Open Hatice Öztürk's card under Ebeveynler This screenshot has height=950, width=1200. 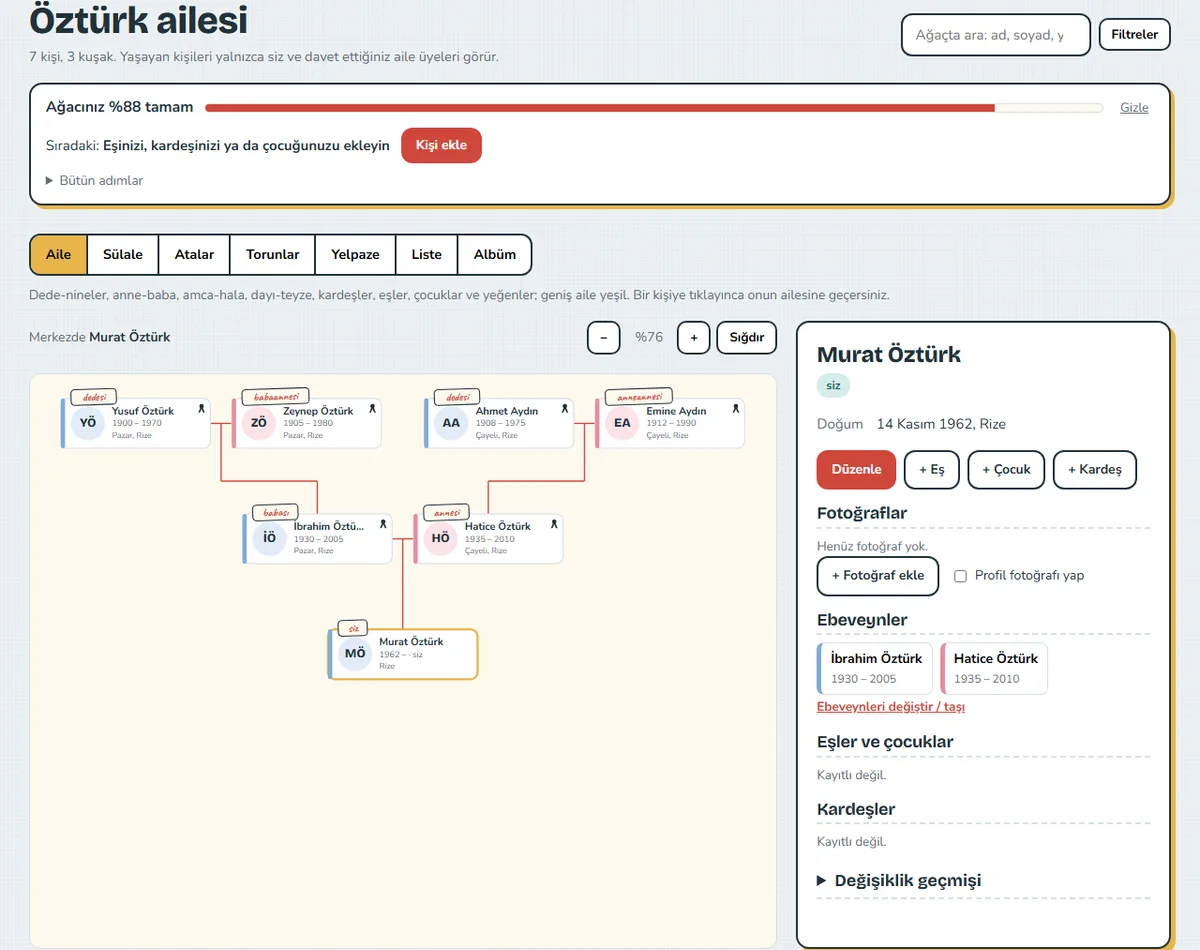[994, 668]
